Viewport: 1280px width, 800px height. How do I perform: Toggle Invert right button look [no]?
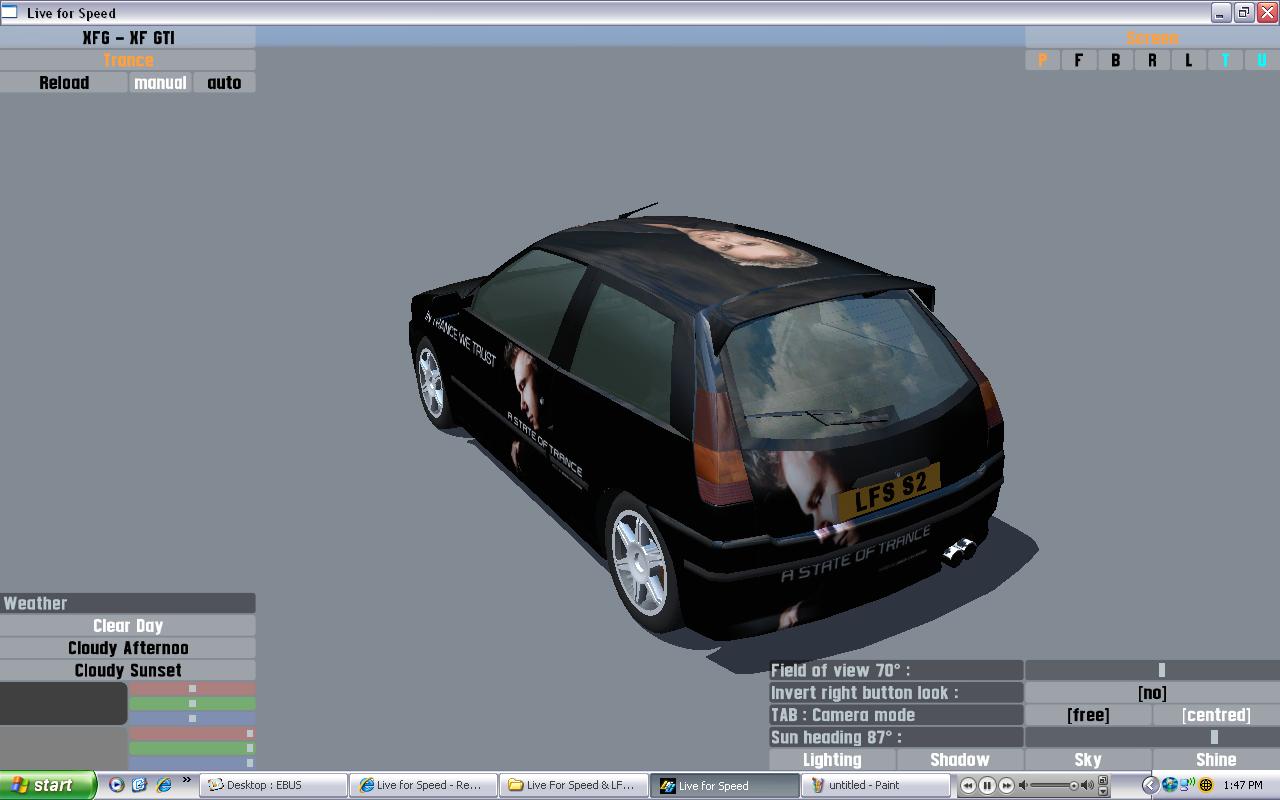tap(1152, 692)
